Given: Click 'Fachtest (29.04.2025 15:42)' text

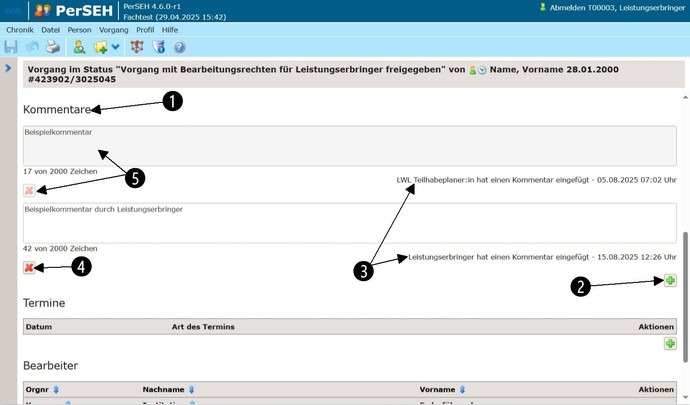Looking at the screenshot, I should point(175,17).
